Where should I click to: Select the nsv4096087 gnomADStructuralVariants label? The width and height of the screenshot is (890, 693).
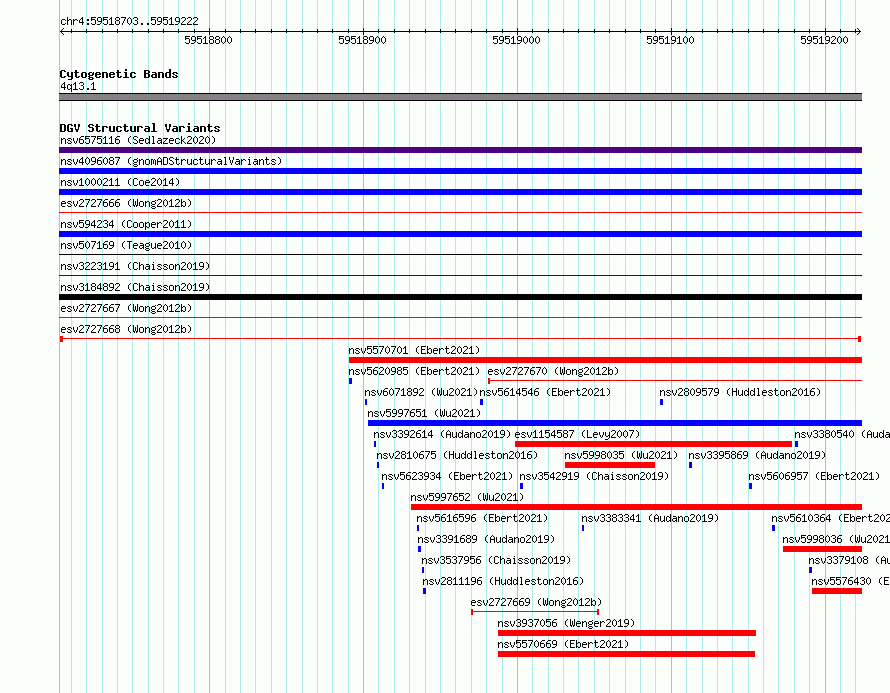(x=171, y=161)
